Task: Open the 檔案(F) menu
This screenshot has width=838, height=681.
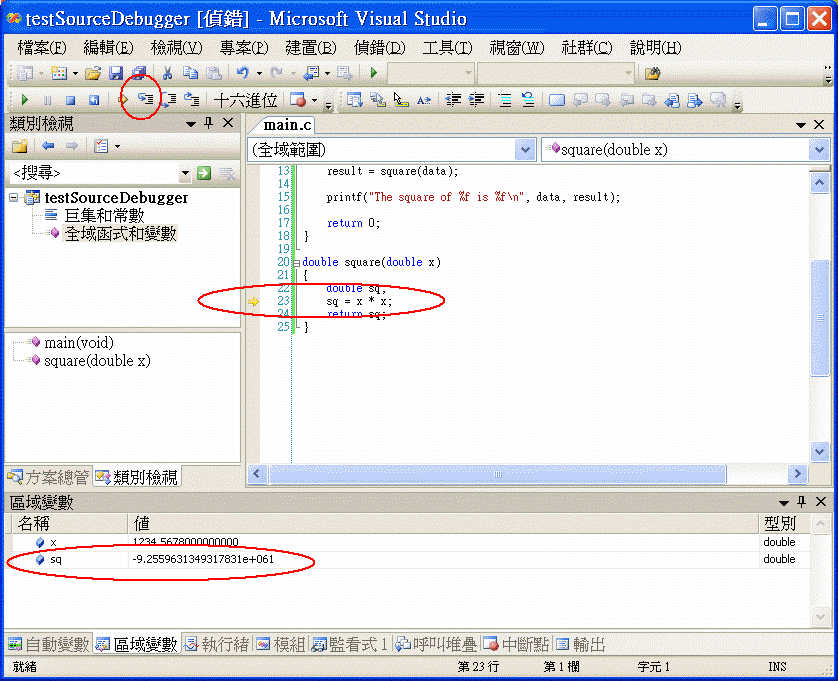Action: click(42, 48)
